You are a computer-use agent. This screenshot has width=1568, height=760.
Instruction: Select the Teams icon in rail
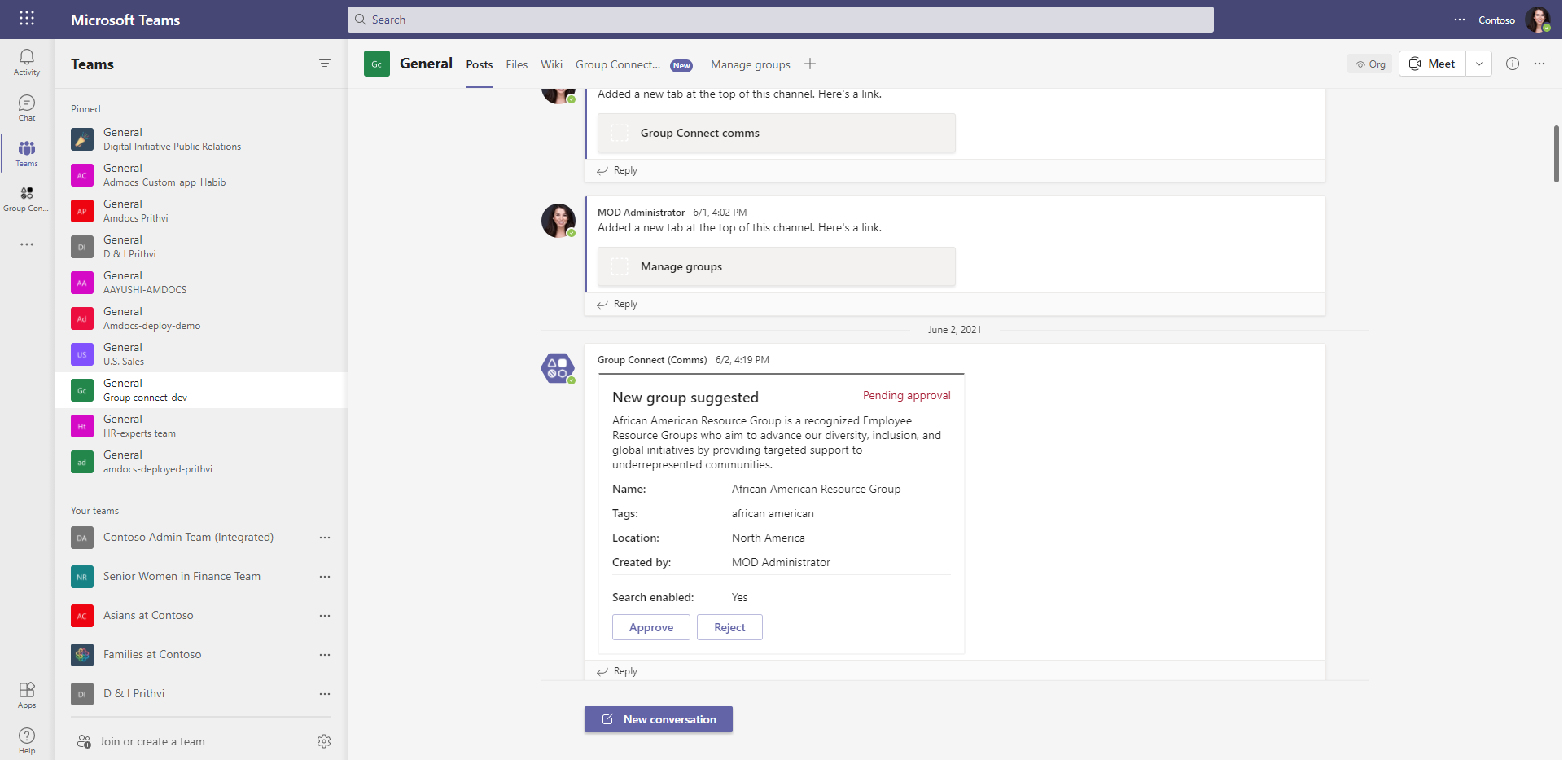27,153
